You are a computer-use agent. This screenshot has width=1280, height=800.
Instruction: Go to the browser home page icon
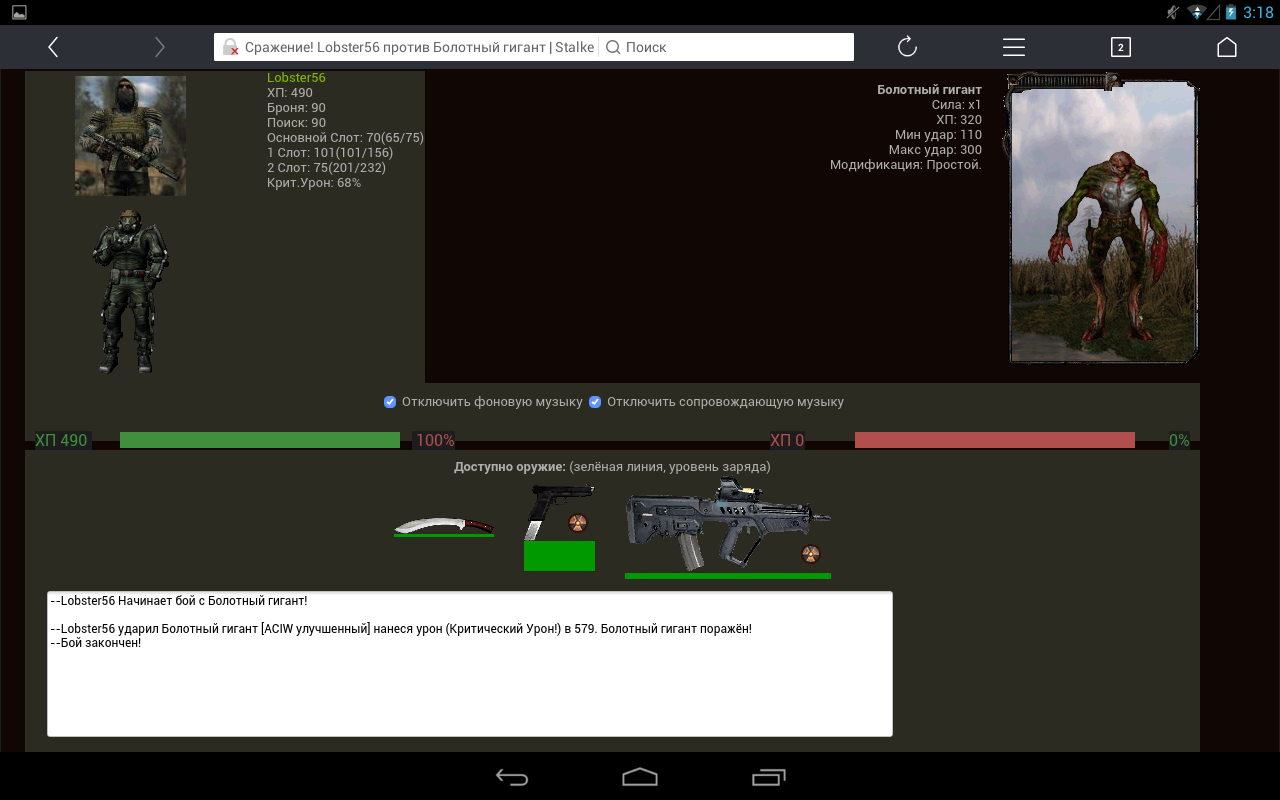[x=1227, y=47]
